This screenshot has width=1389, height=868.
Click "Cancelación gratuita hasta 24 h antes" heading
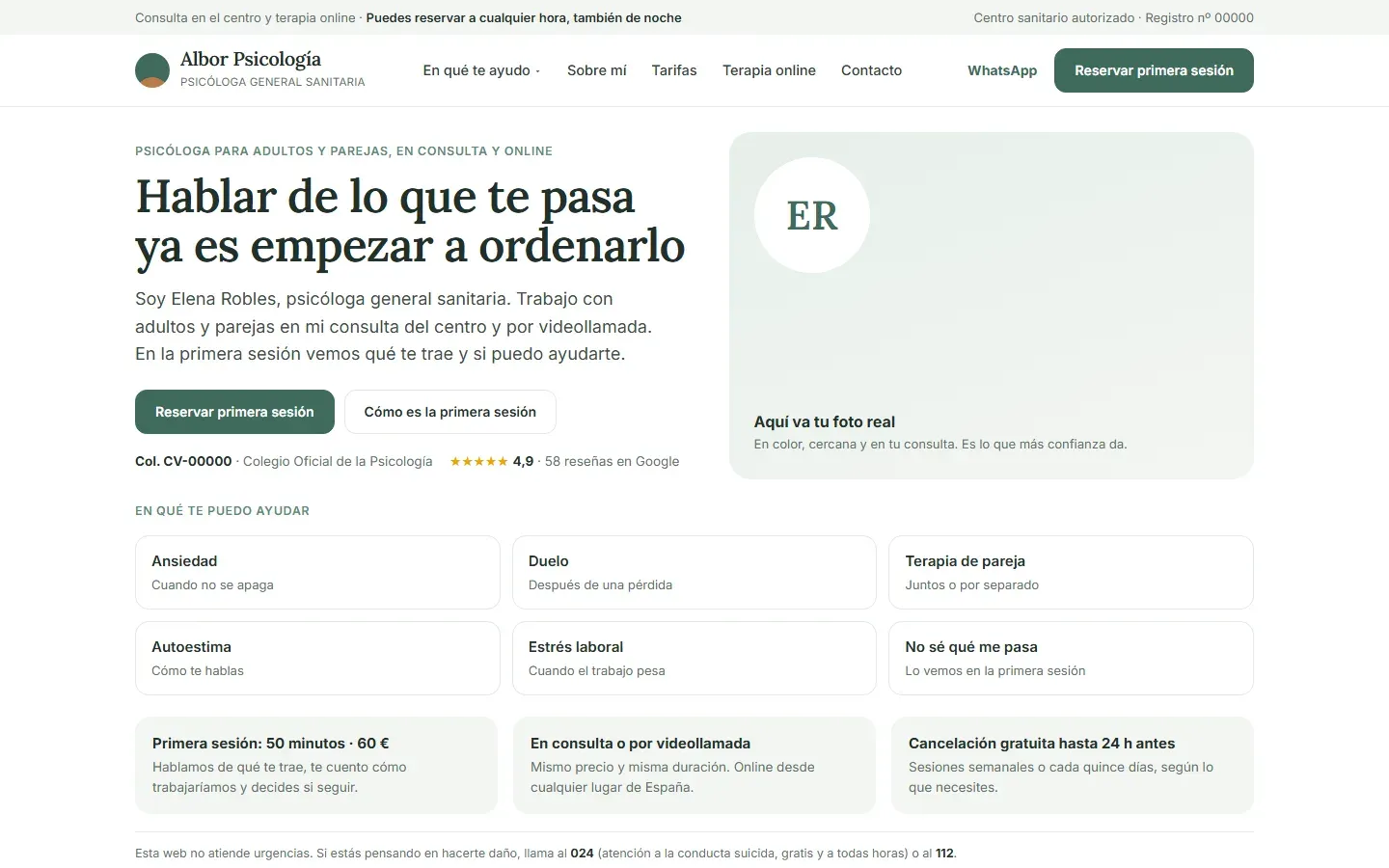pos(1042,744)
